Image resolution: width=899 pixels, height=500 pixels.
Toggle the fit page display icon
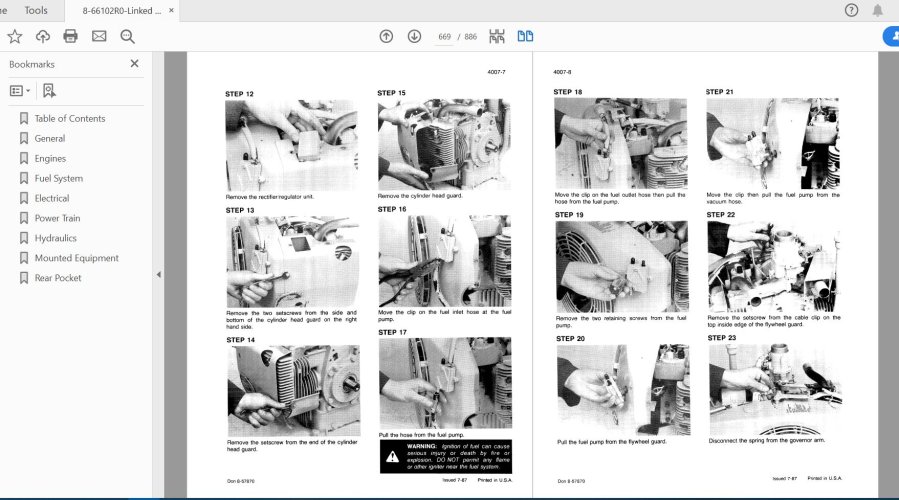pos(497,36)
